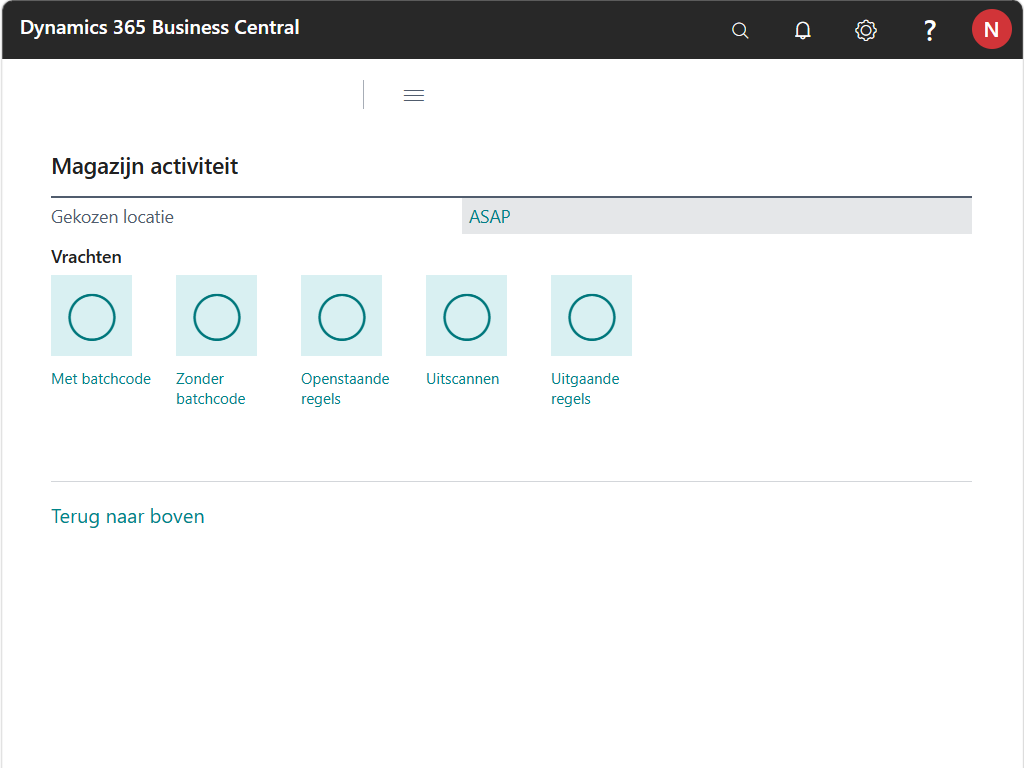This screenshot has width=1024, height=768.
Task: Open the notifications bell
Action: (802, 30)
